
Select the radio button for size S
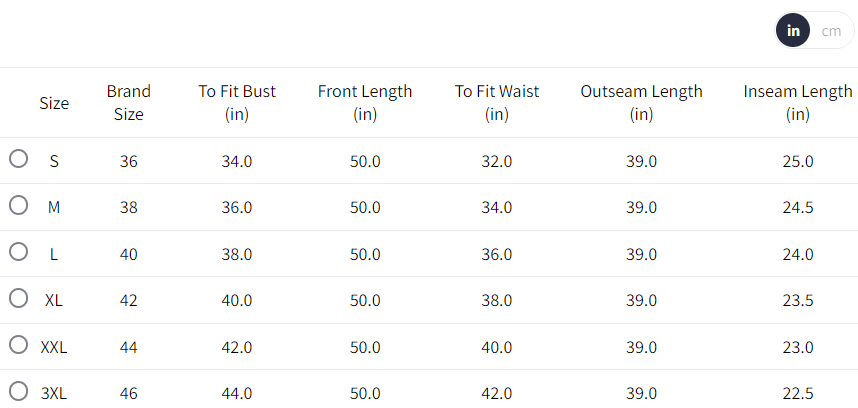pyautogui.click(x=18, y=158)
